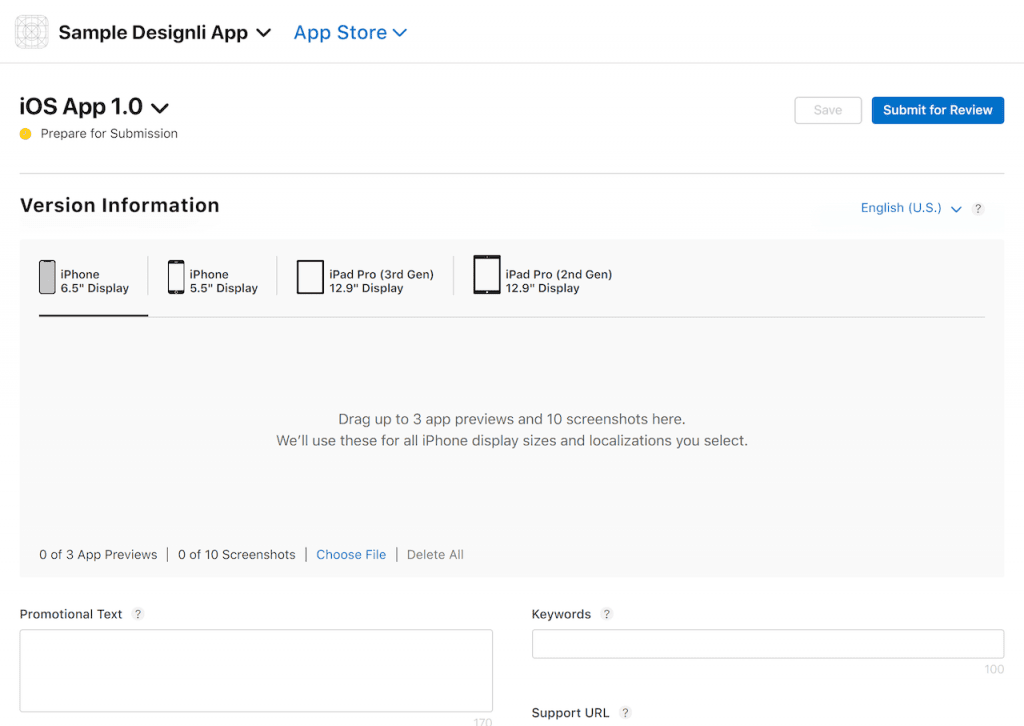
Task: Click the Version Information heading
Action: click(120, 205)
